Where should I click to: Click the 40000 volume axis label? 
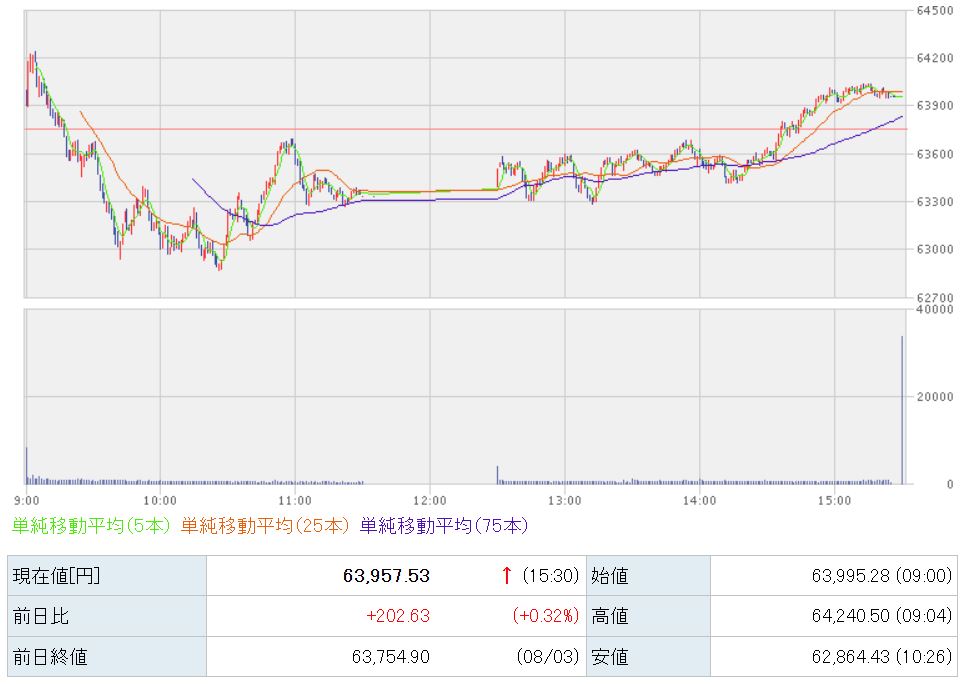[935, 309]
